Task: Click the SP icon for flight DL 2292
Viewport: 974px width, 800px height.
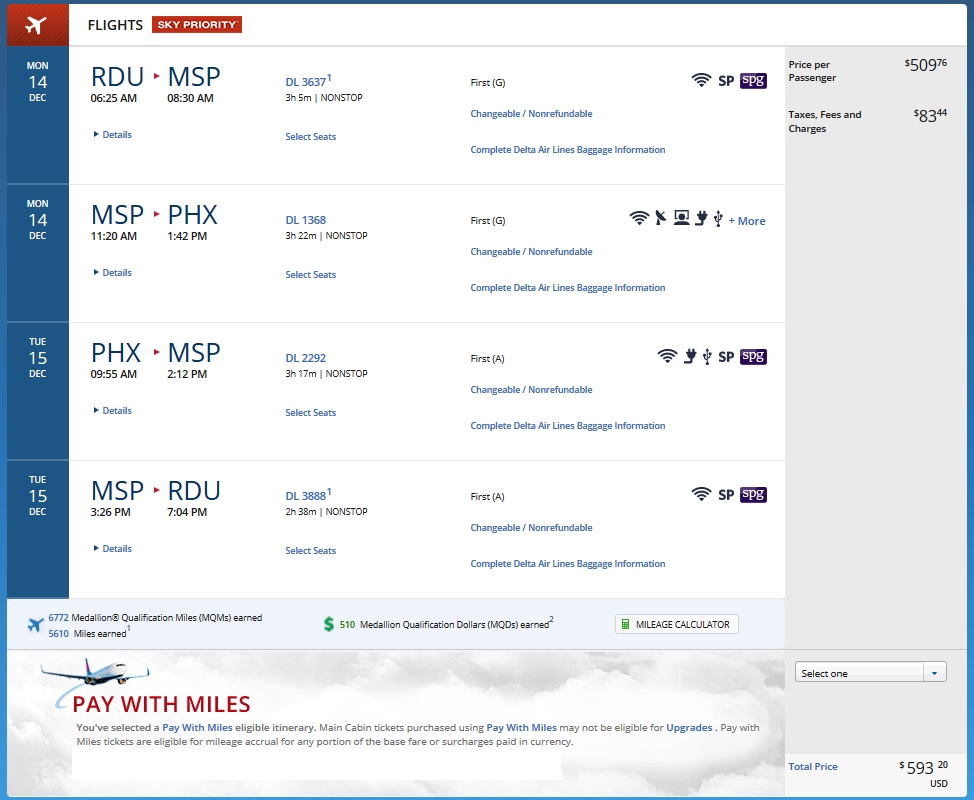Action: [x=726, y=357]
